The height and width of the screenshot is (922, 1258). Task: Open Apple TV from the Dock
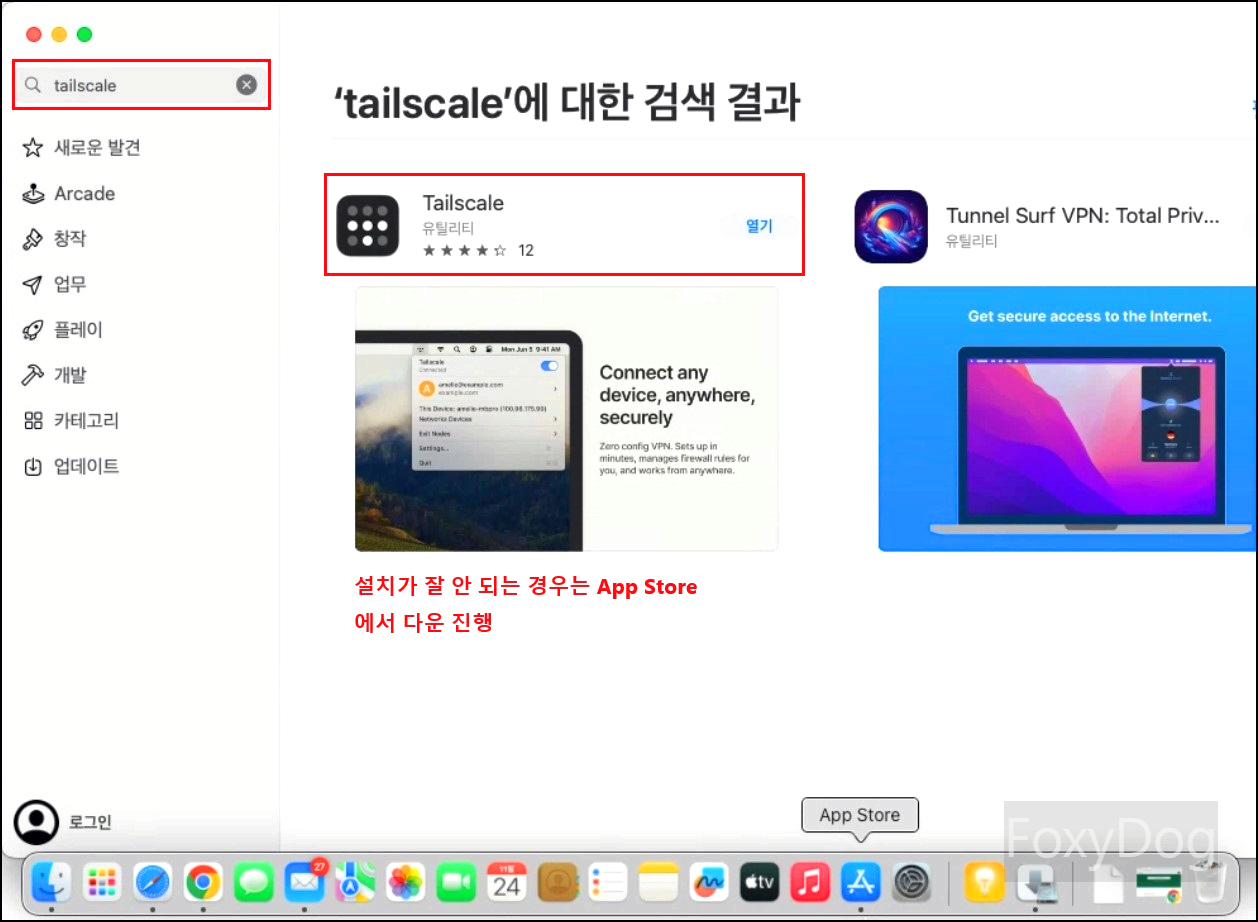click(x=759, y=882)
